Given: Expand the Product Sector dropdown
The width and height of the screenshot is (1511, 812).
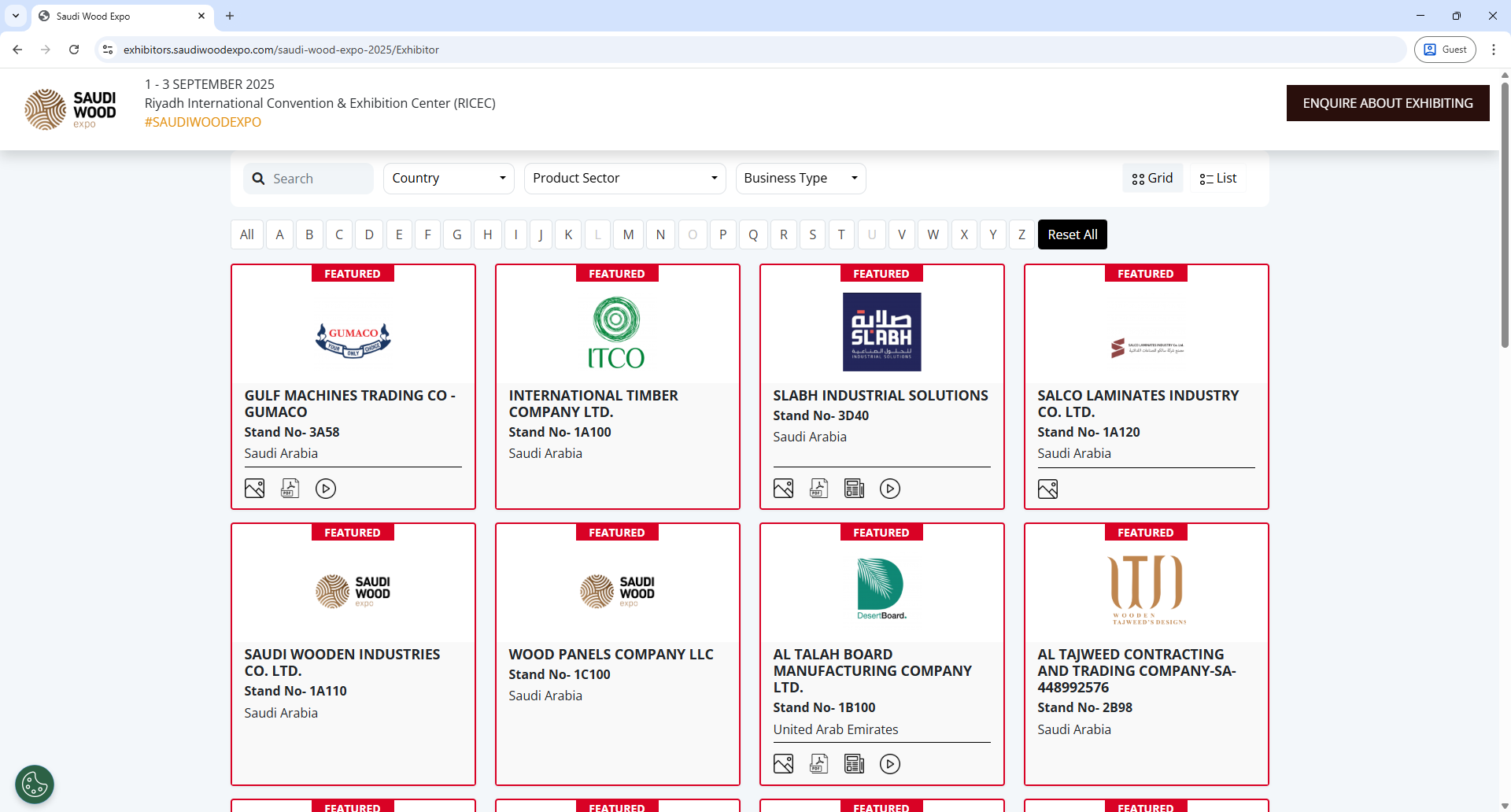Looking at the screenshot, I should 624,178.
